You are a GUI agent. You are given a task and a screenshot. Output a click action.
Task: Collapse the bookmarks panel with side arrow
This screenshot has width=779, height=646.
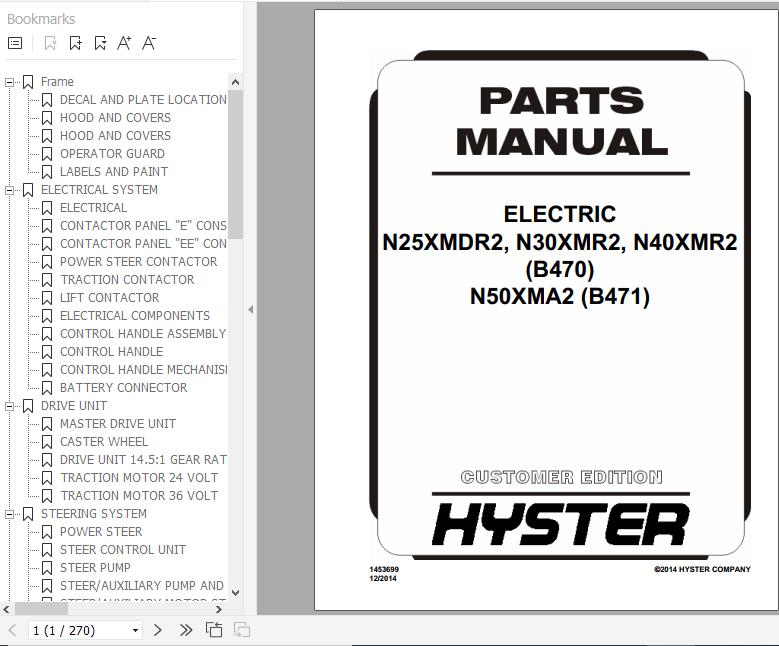coord(250,310)
